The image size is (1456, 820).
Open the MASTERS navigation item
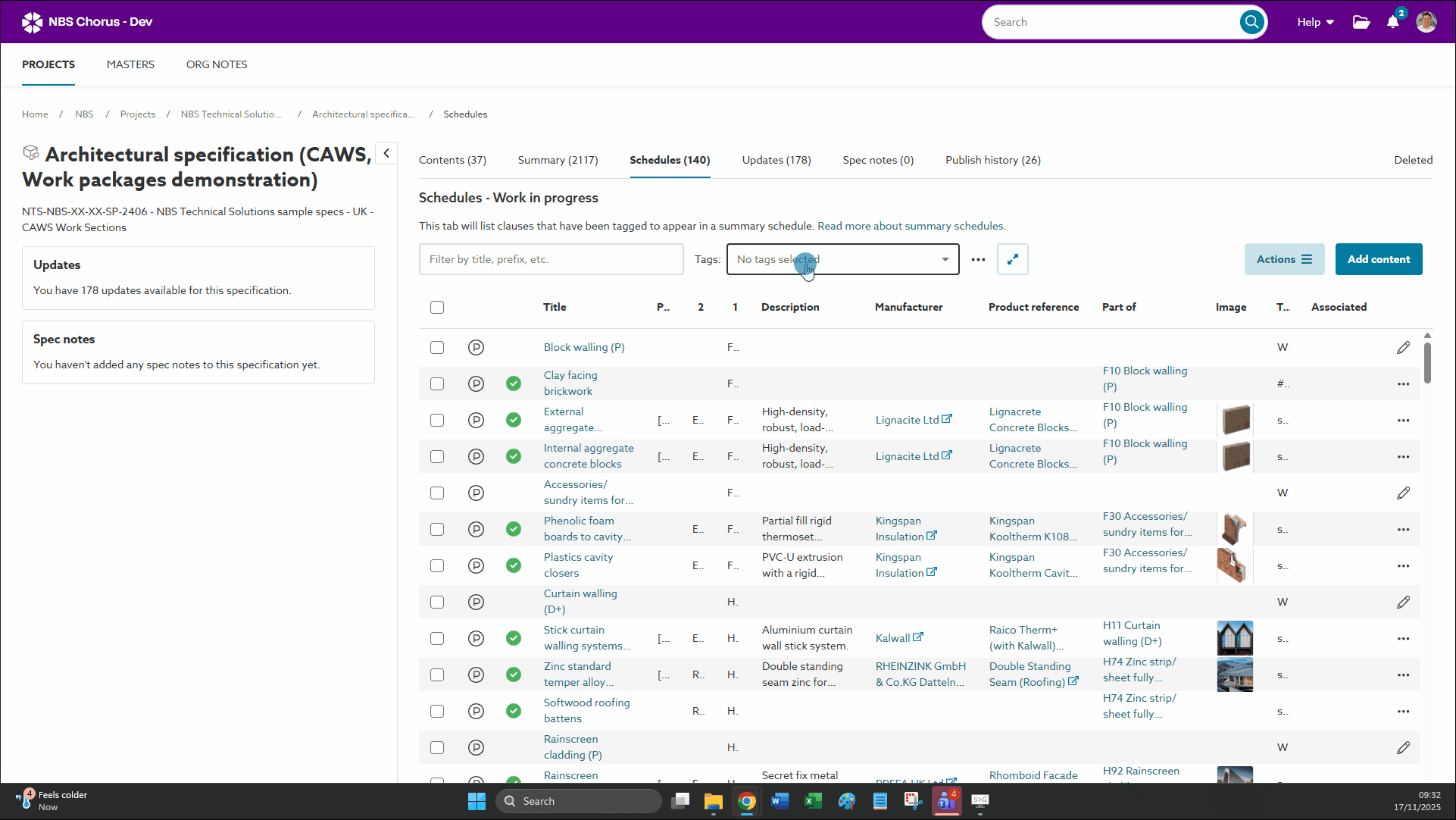[x=130, y=64]
